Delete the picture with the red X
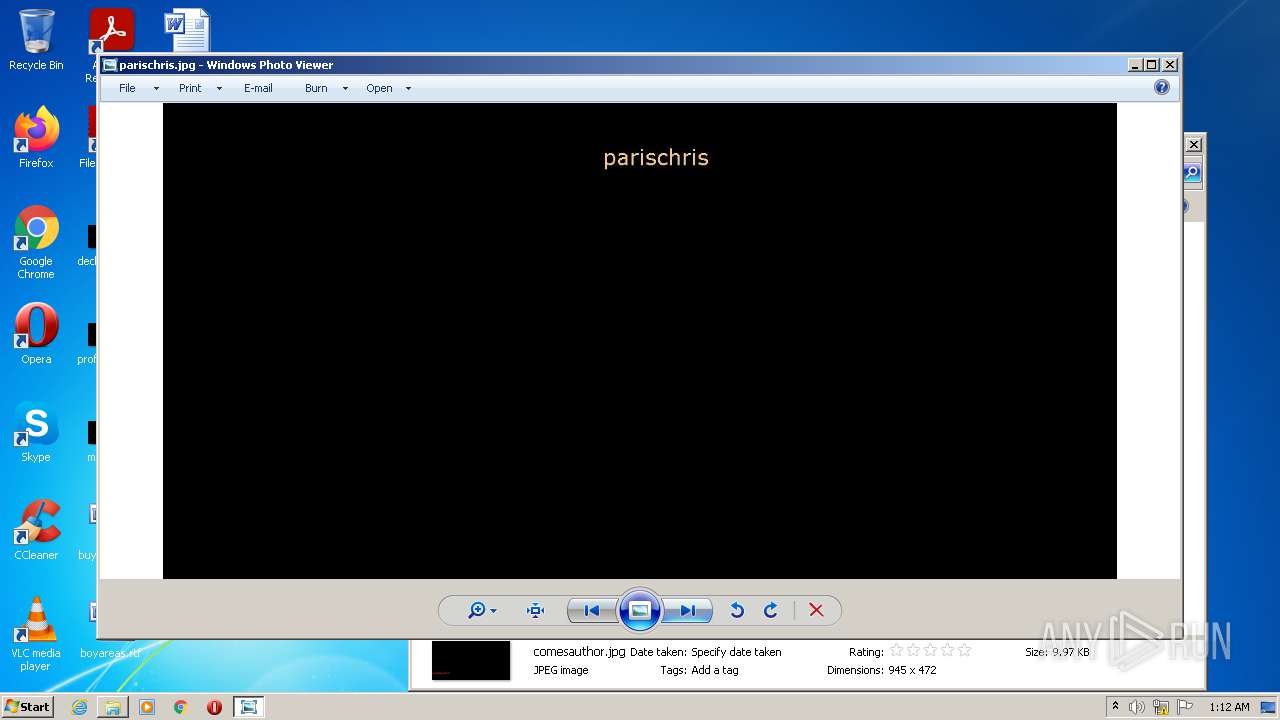The width and height of the screenshot is (1280, 720). click(x=816, y=610)
